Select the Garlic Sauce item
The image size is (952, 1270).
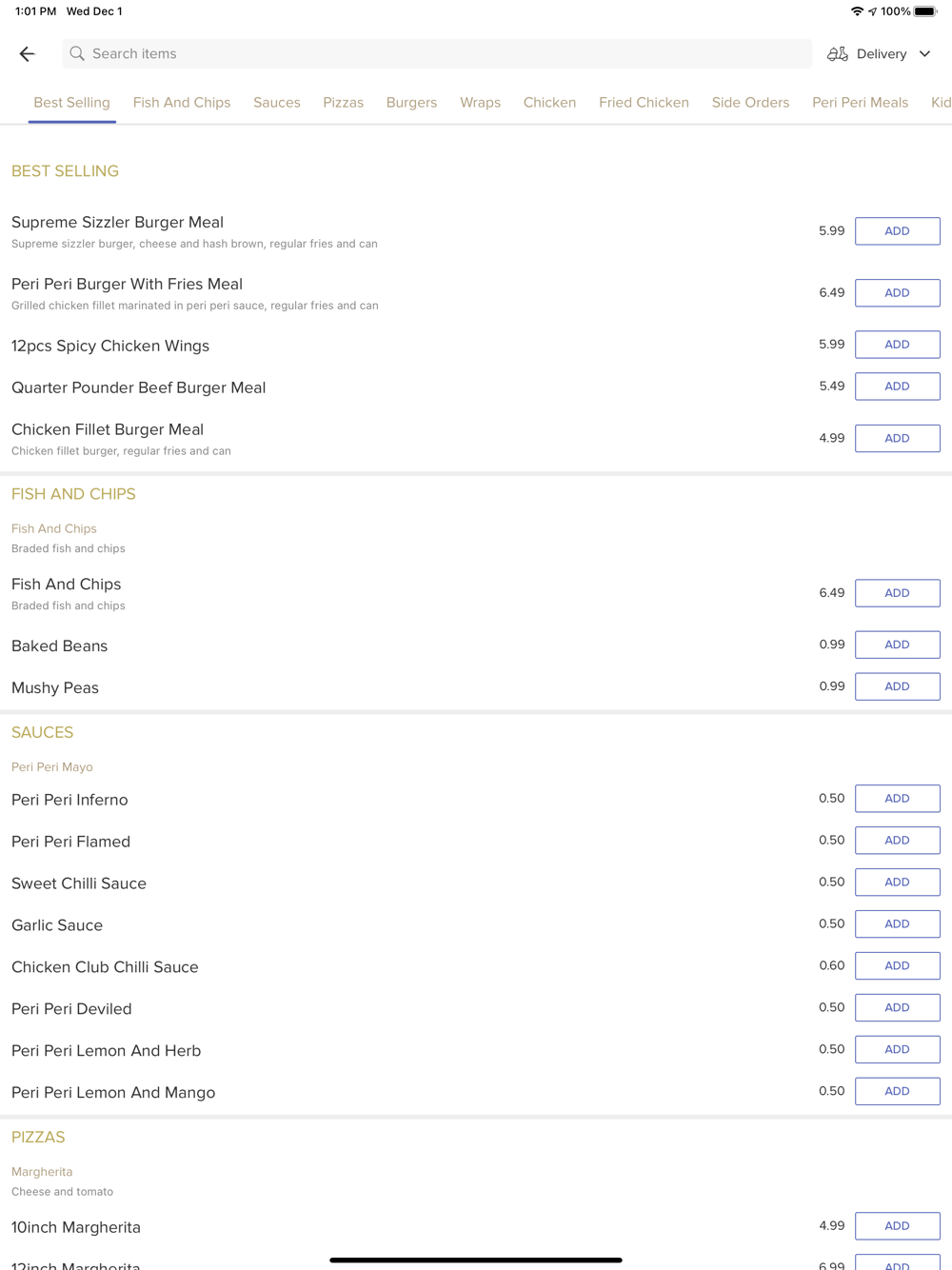pyautogui.click(x=57, y=925)
